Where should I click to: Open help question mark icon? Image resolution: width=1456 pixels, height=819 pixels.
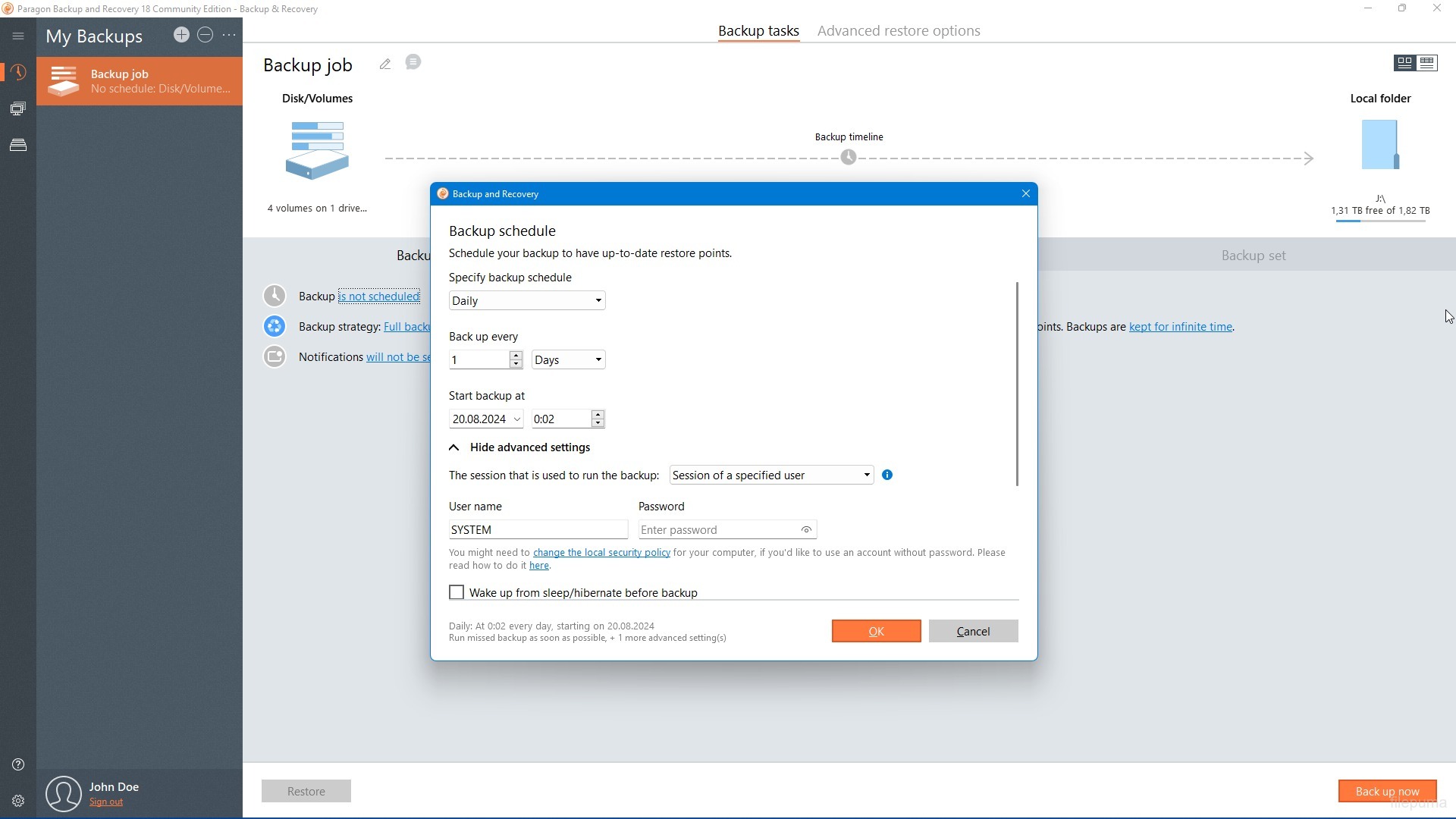click(x=18, y=764)
